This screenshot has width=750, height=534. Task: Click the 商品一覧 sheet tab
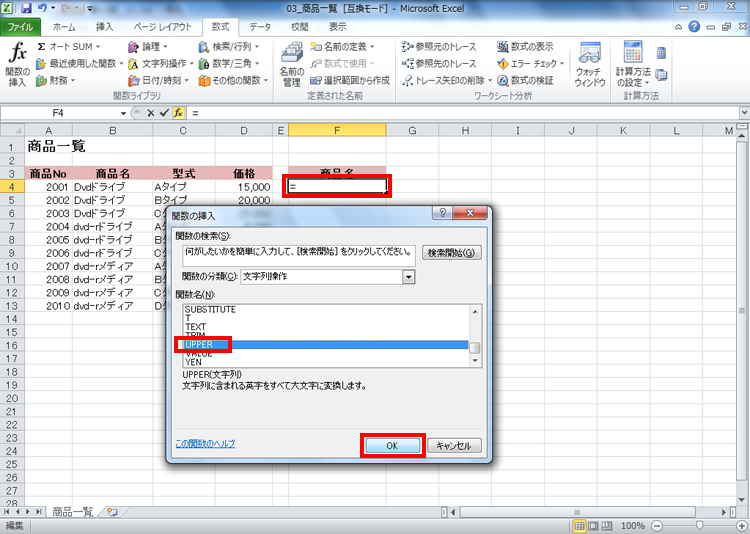tap(72, 512)
